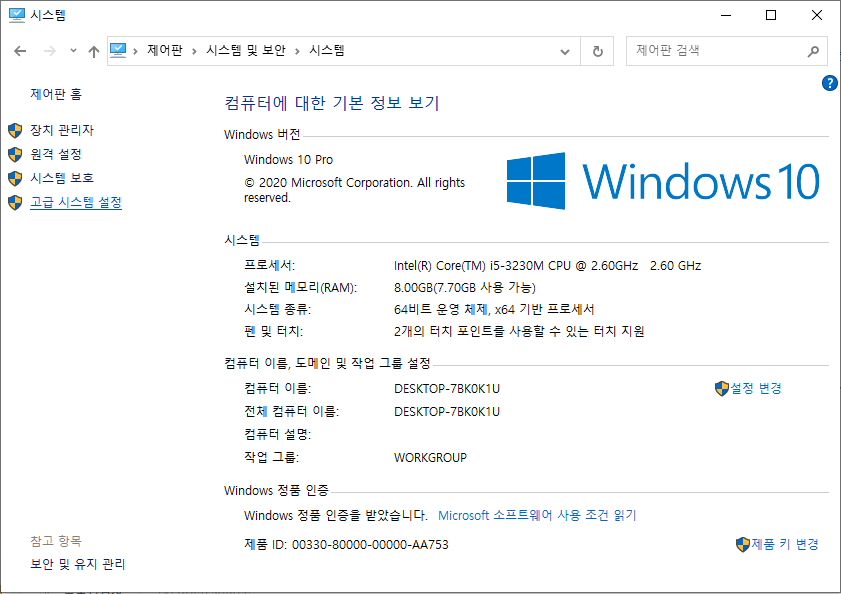Click the shield icon beside 고급 시스템 설정

click(15, 202)
